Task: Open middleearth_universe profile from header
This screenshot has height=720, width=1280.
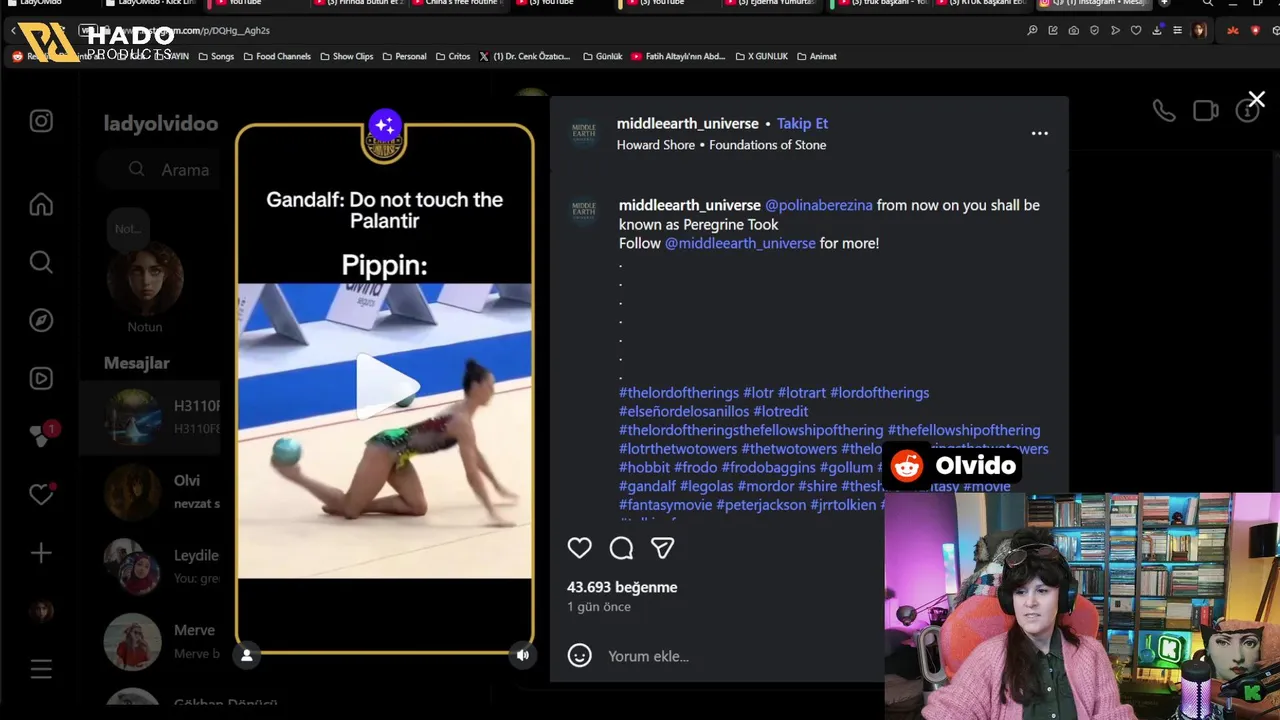Action: click(688, 123)
